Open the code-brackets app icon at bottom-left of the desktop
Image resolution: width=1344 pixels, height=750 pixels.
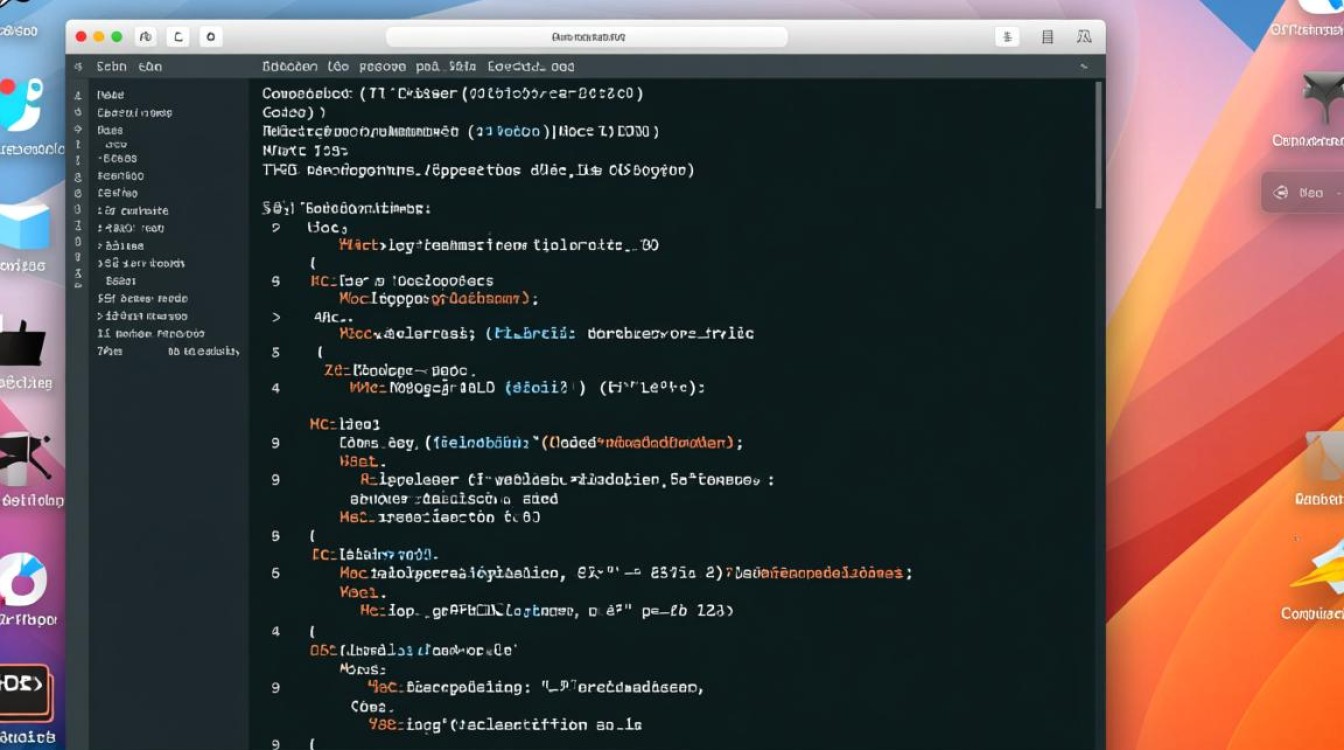point(24,692)
